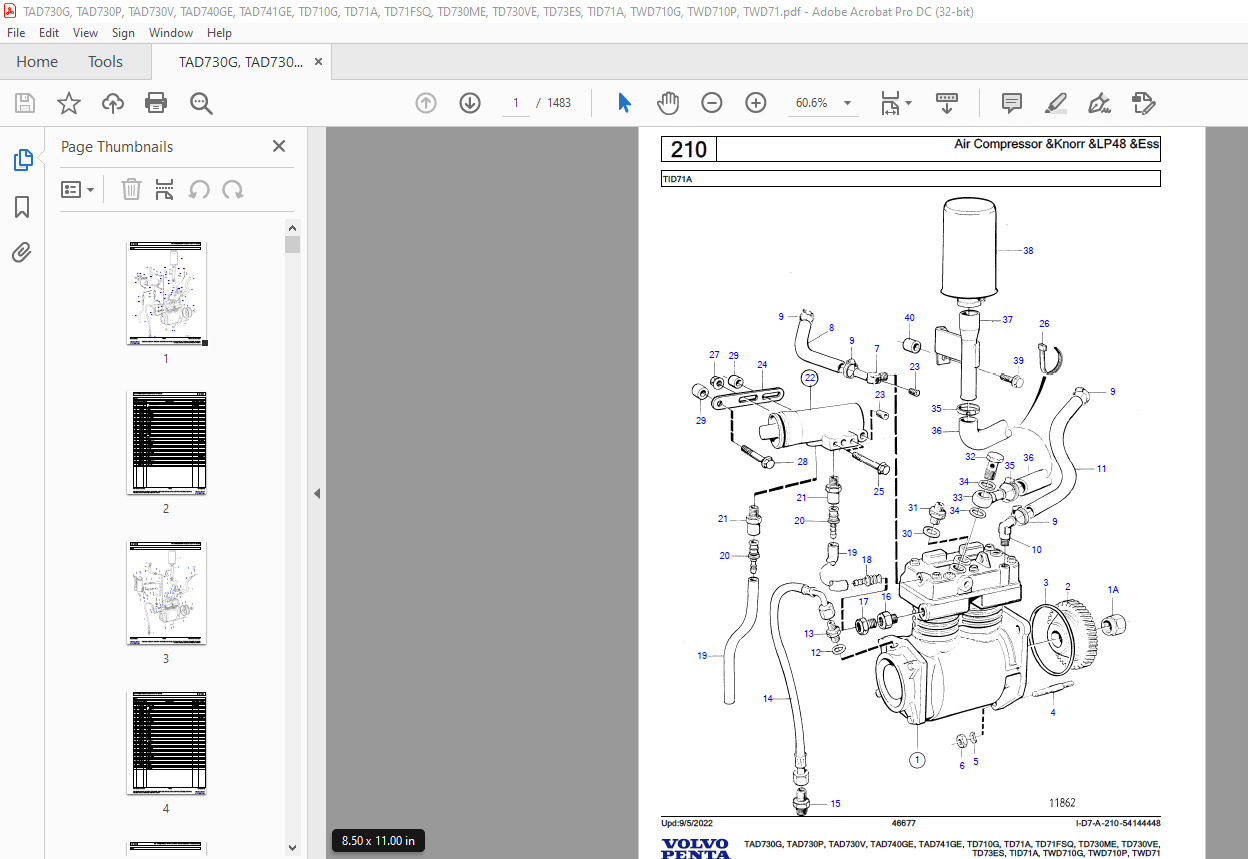The width and height of the screenshot is (1248, 859).
Task: Collapse the navigation pane with left arrow
Action: tap(317, 493)
